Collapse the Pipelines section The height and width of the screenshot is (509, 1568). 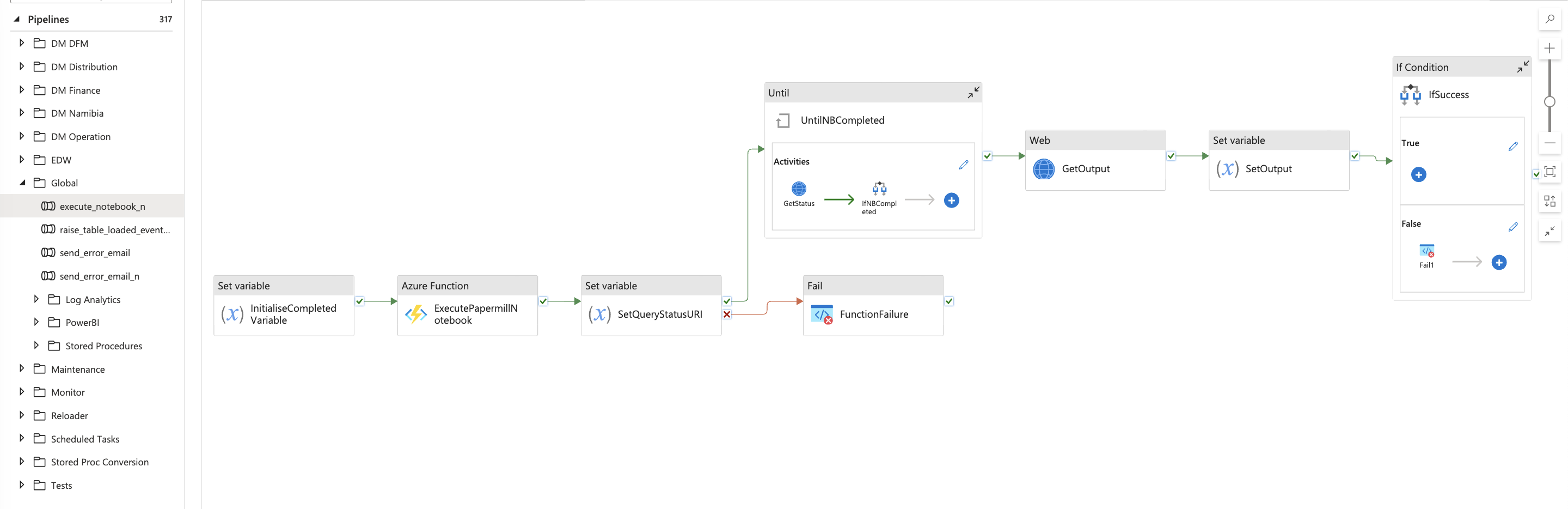click(x=16, y=19)
